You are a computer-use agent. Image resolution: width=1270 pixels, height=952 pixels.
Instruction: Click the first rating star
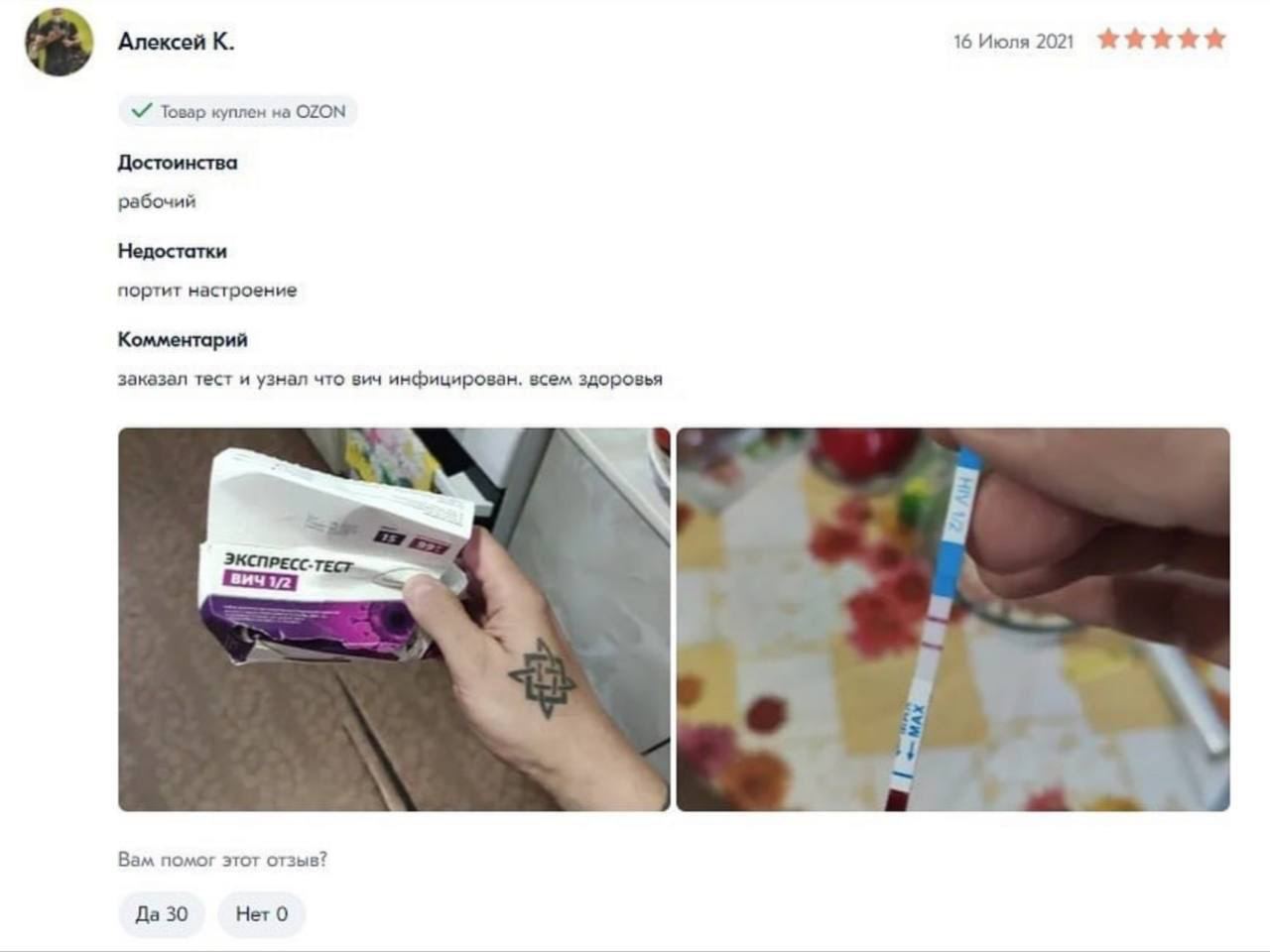pyautogui.click(x=1108, y=40)
